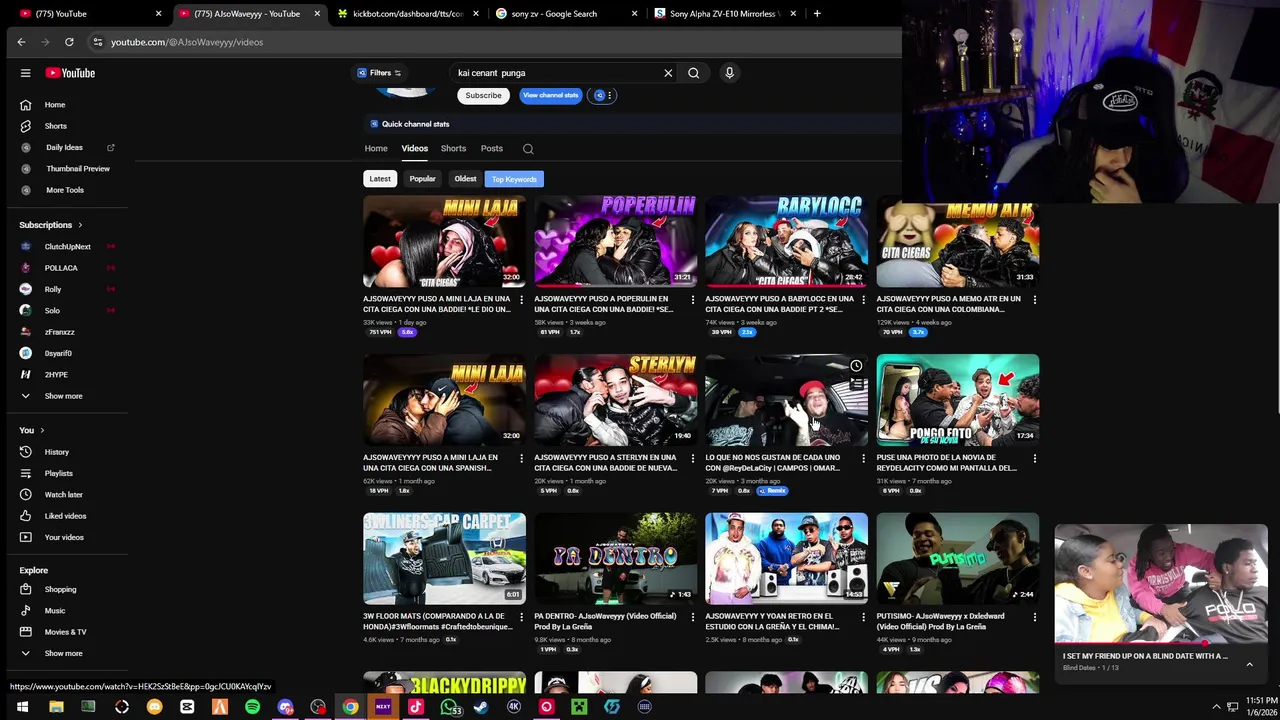Open options menu for MEMO ATR video
The width and height of the screenshot is (1280, 720).
point(1034,299)
